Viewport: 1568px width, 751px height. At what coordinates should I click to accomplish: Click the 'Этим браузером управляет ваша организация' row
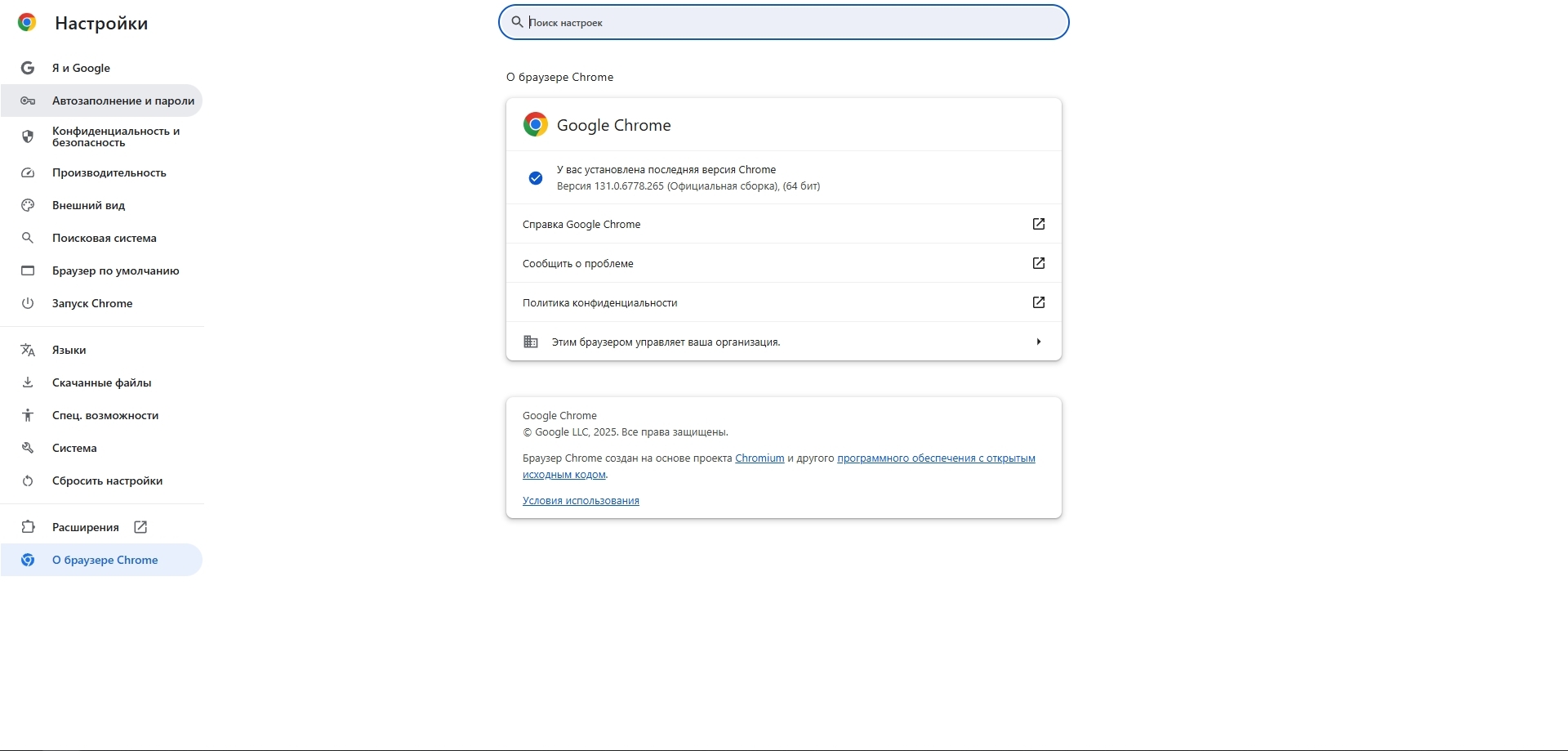784,342
